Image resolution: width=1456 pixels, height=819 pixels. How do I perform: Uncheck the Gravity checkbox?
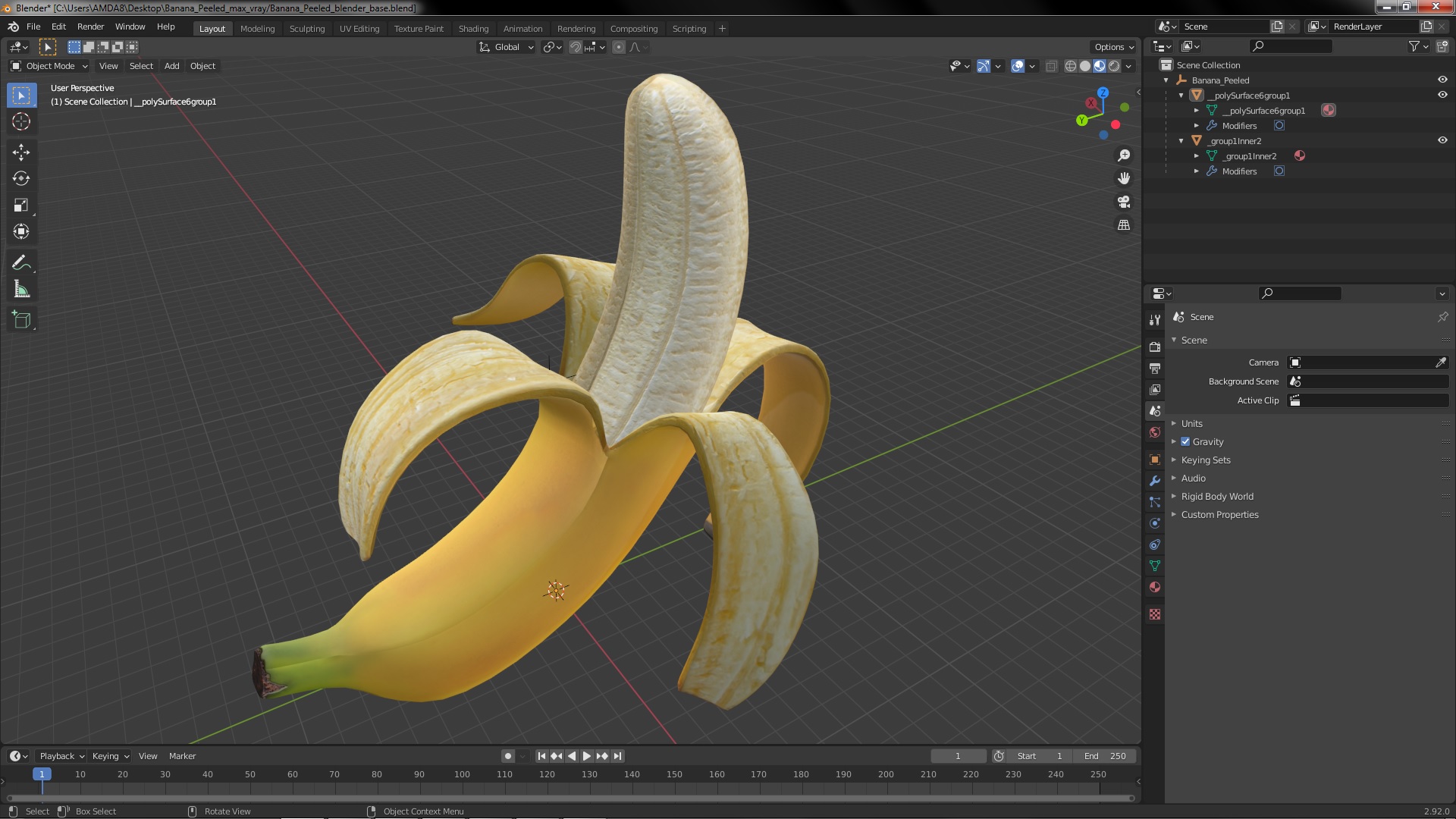pyautogui.click(x=1185, y=441)
